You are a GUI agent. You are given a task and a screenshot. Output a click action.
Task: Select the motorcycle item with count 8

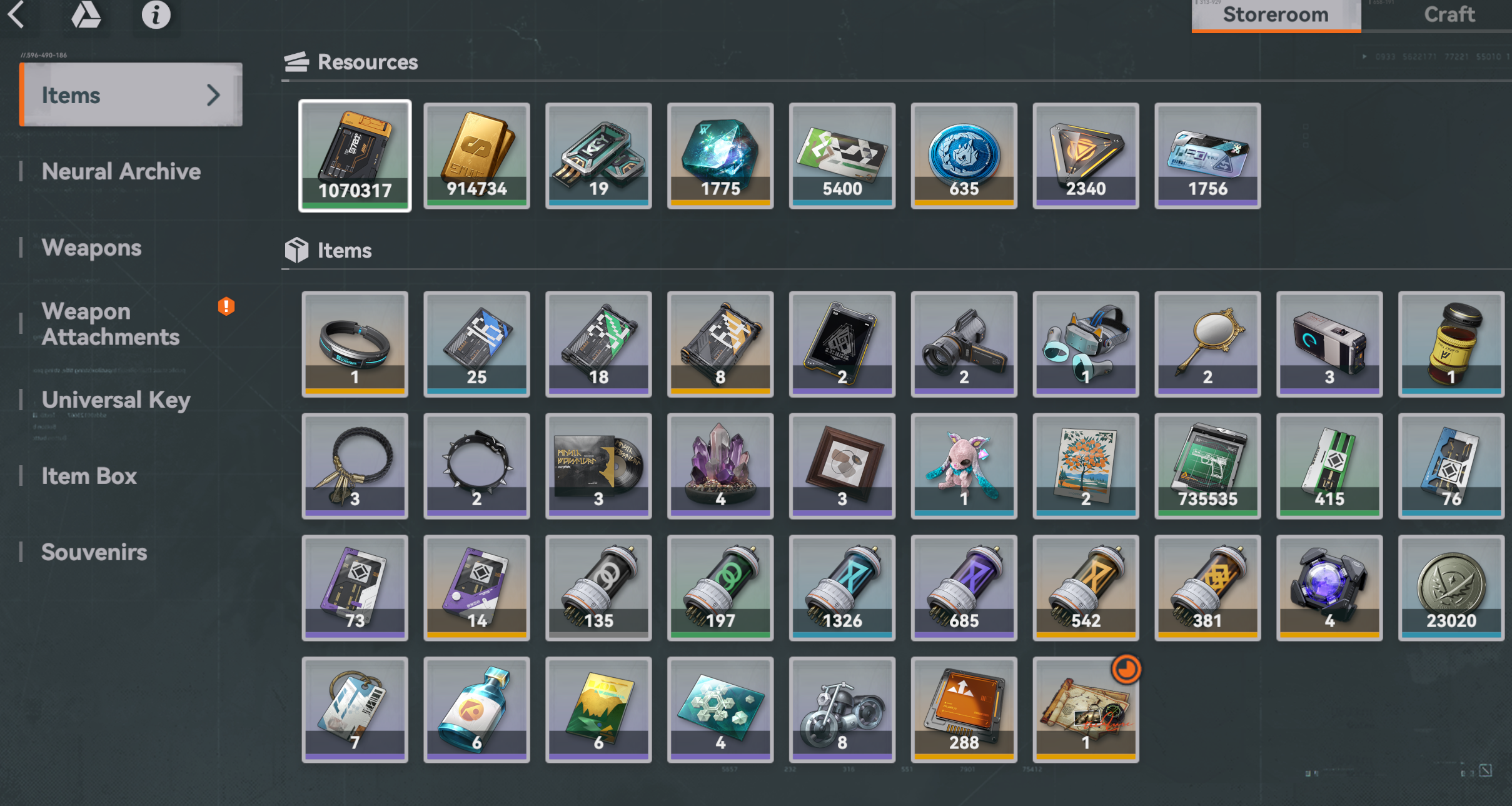[842, 710]
